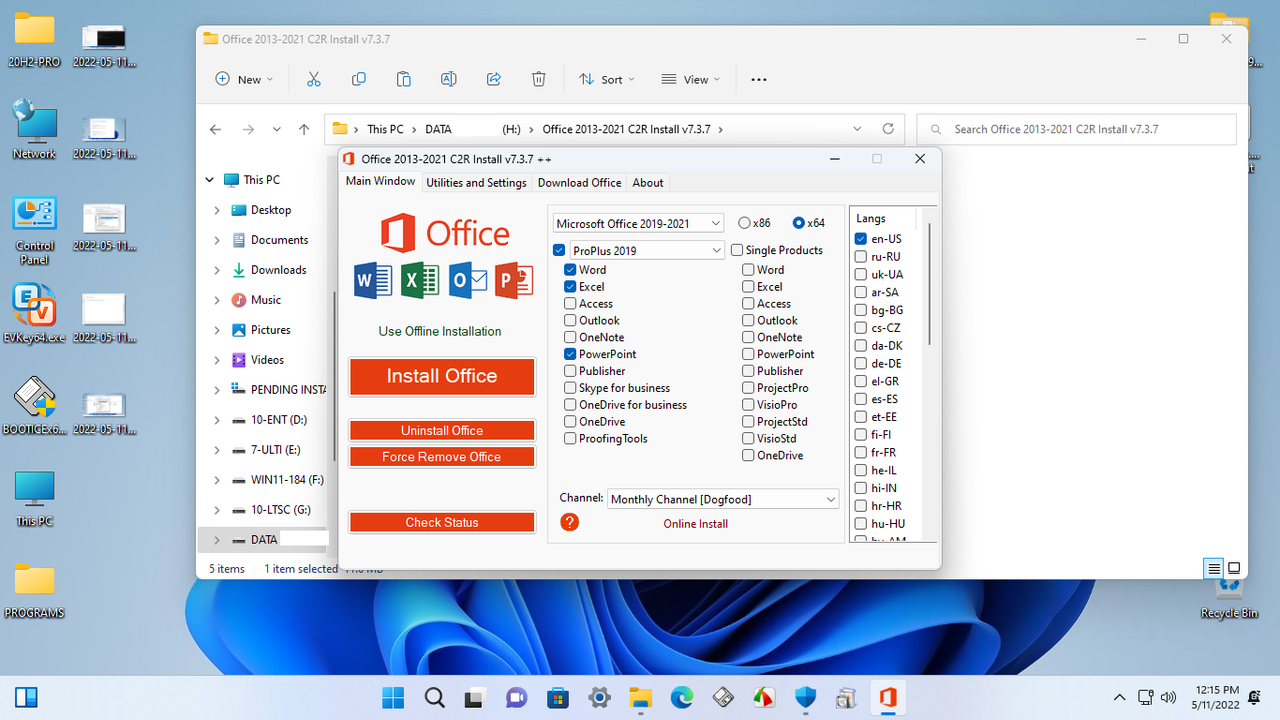Open the New dropdown in Explorer
1280x720 pixels.
245,80
